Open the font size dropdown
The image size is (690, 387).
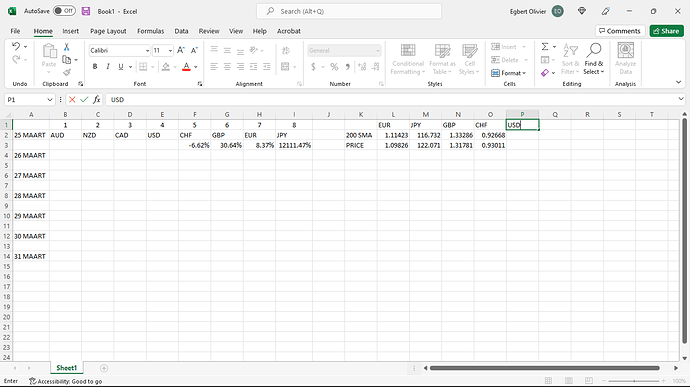[170, 51]
